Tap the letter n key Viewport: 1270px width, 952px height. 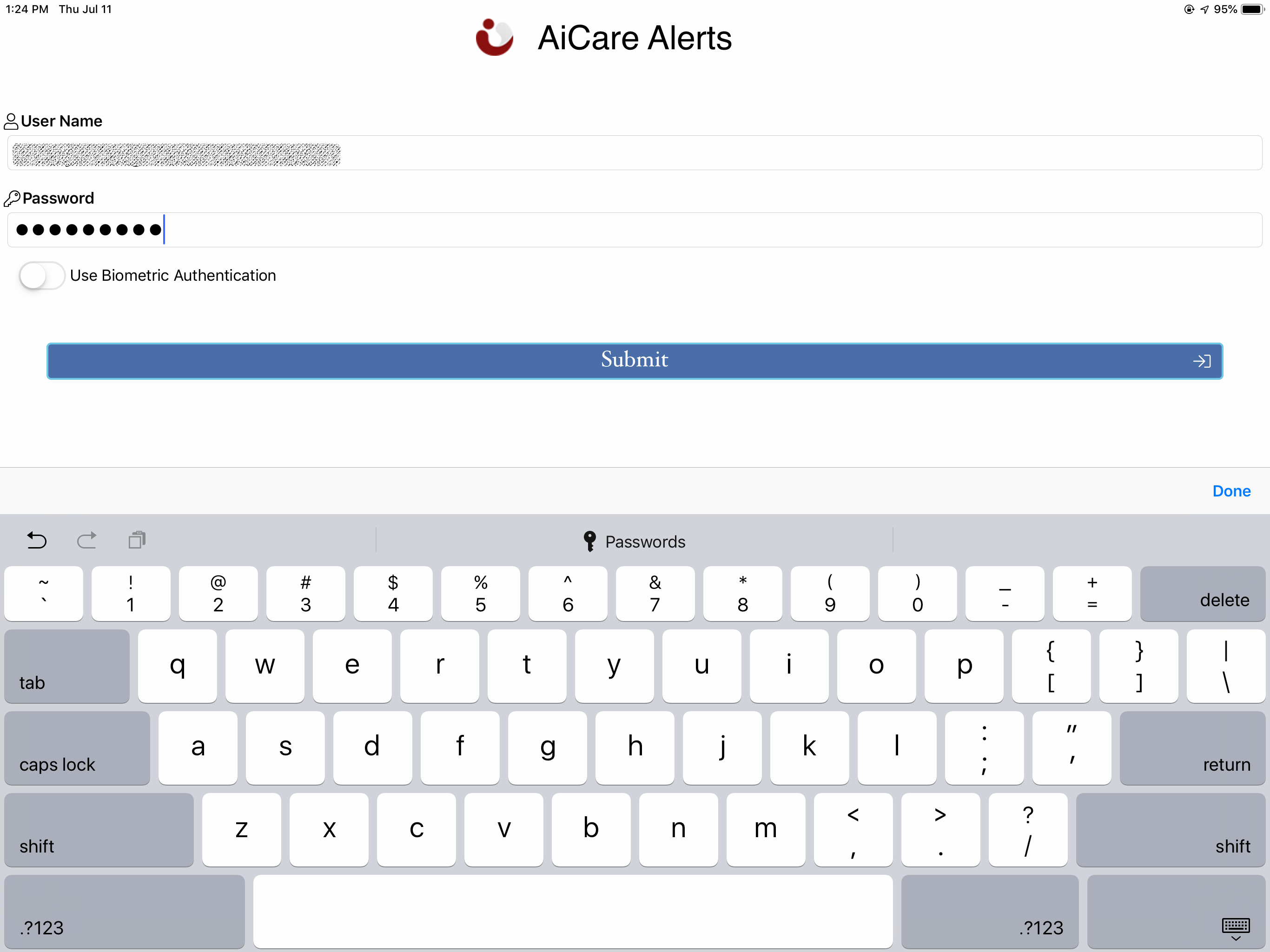[x=678, y=830]
